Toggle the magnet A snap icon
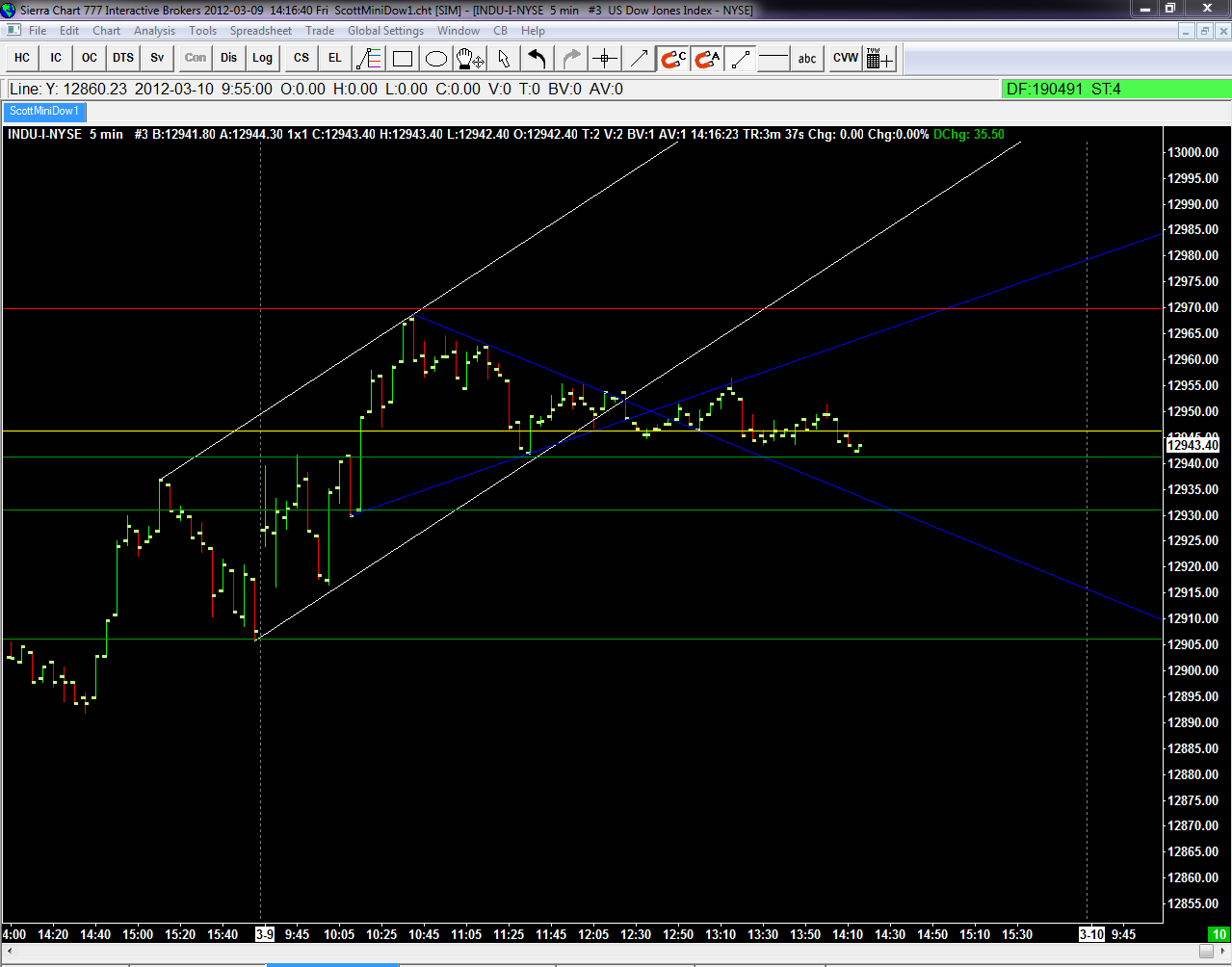This screenshot has width=1232, height=967. pos(706,58)
